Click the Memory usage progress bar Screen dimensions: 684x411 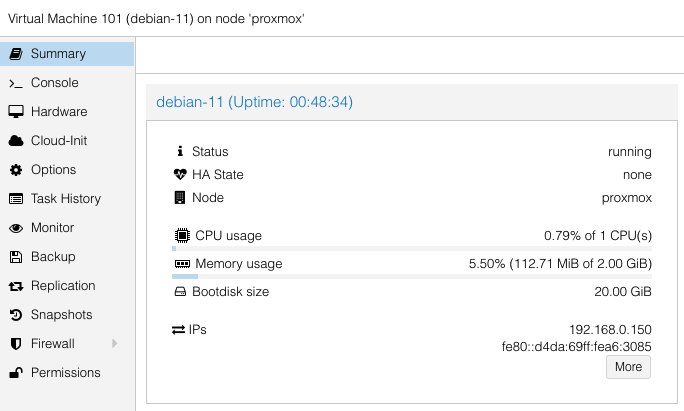[412, 277]
